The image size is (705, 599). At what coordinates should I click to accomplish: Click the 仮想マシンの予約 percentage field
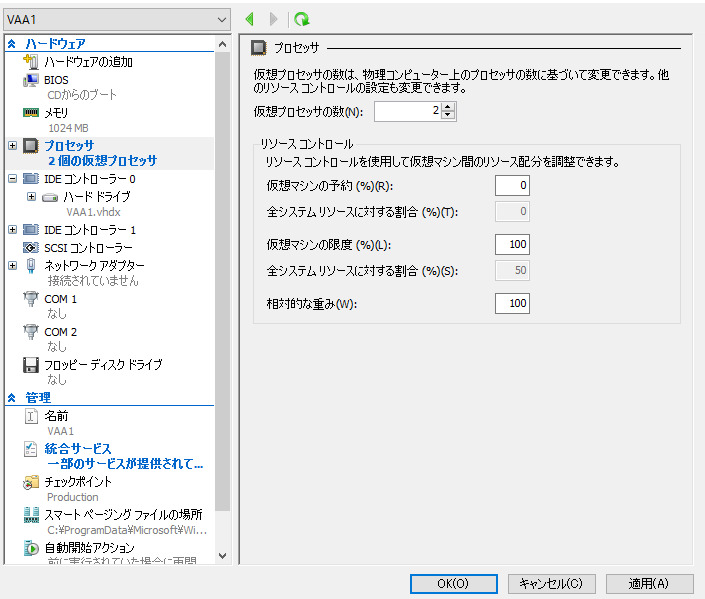click(512, 185)
